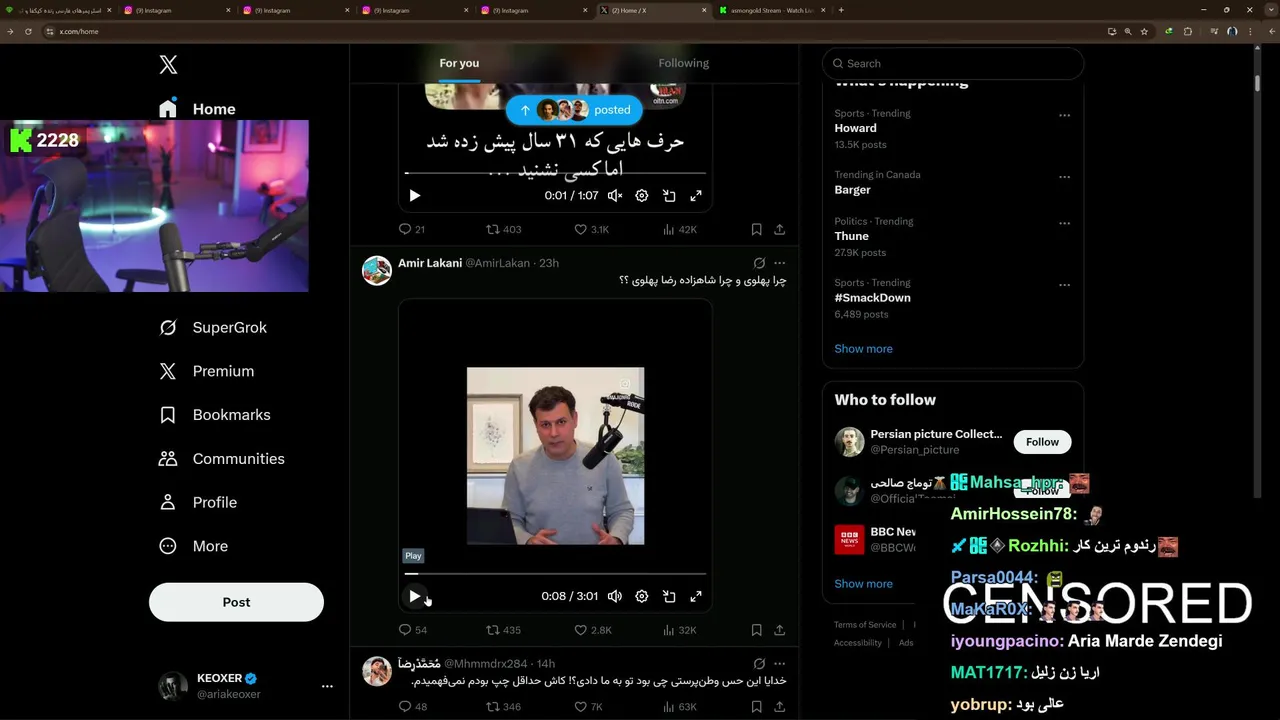This screenshot has height=720, width=1280.
Task: Like the post with 3.1K likes
Action: coord(591,229)
